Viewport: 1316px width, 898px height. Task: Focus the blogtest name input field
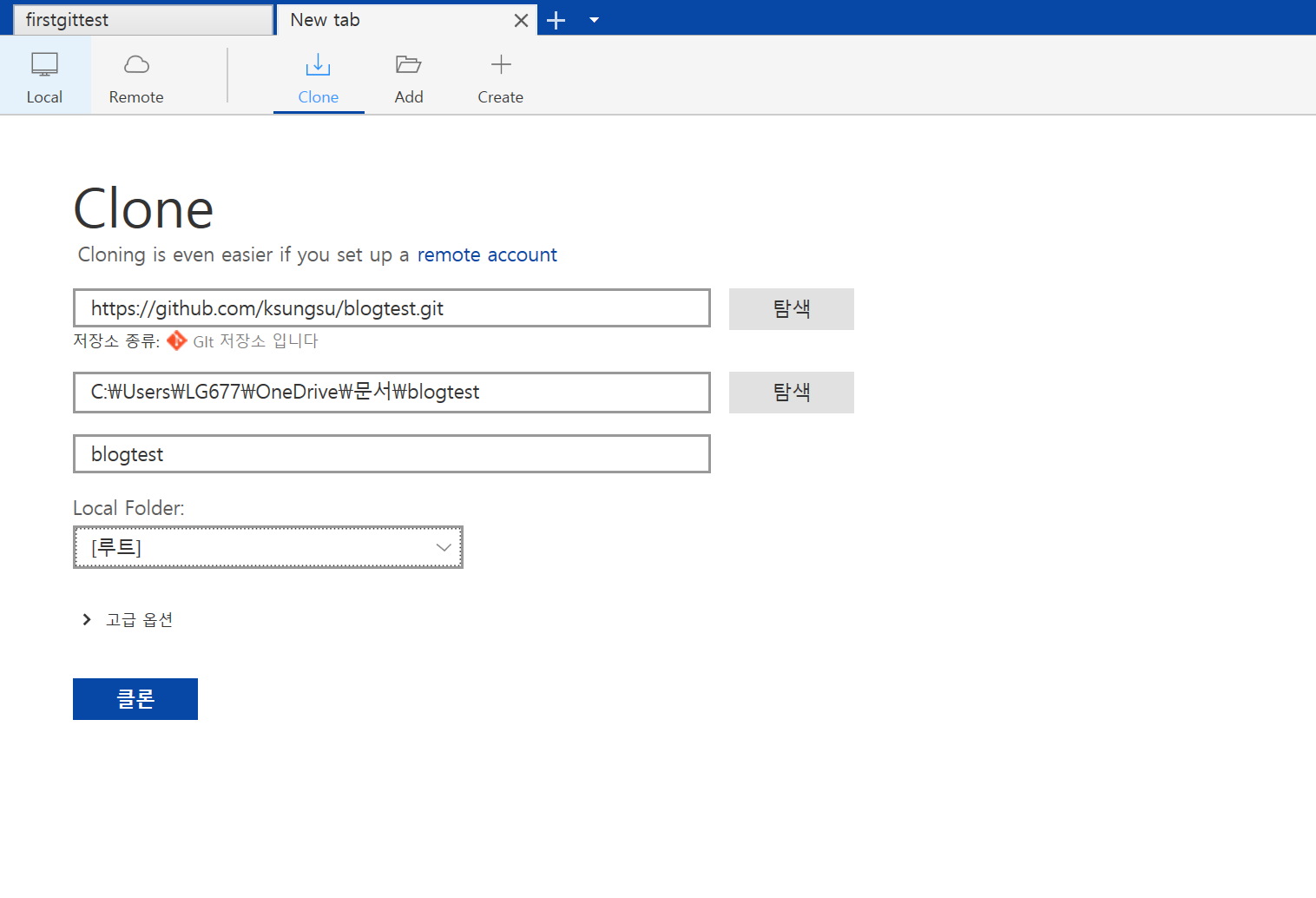coord(392,454)
